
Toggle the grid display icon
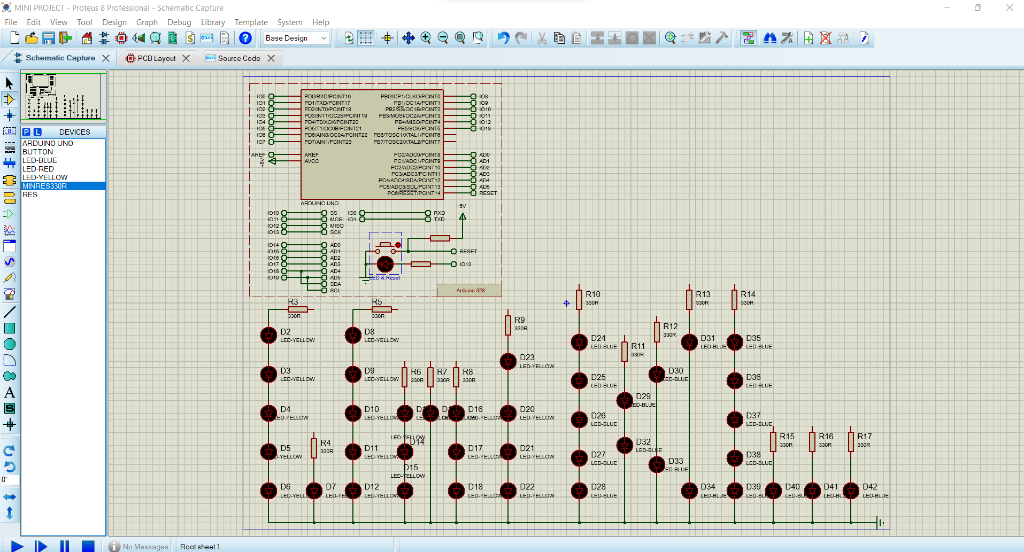pyautogui.click(x=366, y=39)
